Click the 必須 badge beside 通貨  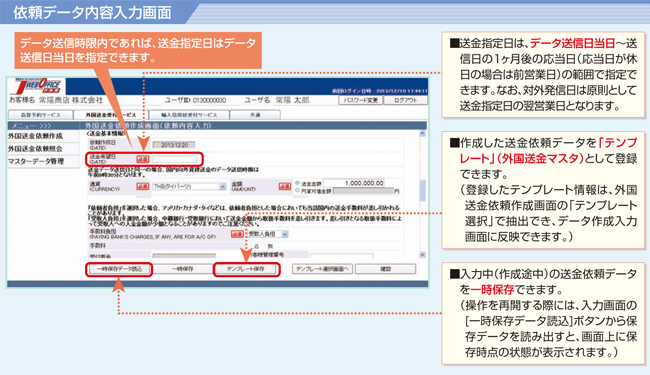pos(143,187)
